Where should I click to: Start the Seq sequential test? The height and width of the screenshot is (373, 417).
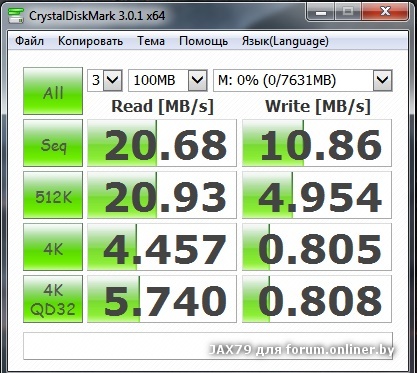pyautogui.click(x=53, y=143)
